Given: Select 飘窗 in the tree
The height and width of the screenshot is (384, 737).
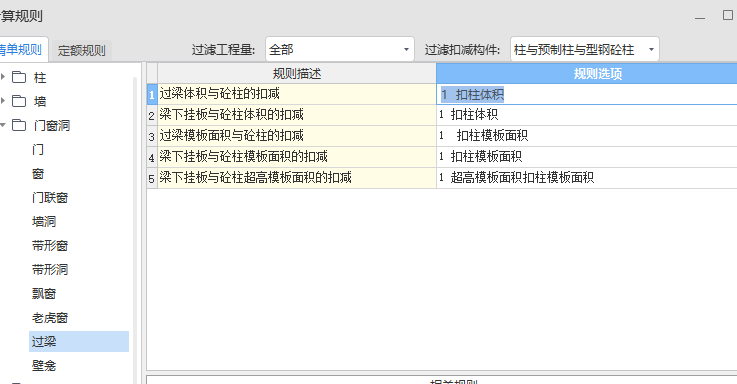Looking at the screenshot, I should click(x=44, y=293).
